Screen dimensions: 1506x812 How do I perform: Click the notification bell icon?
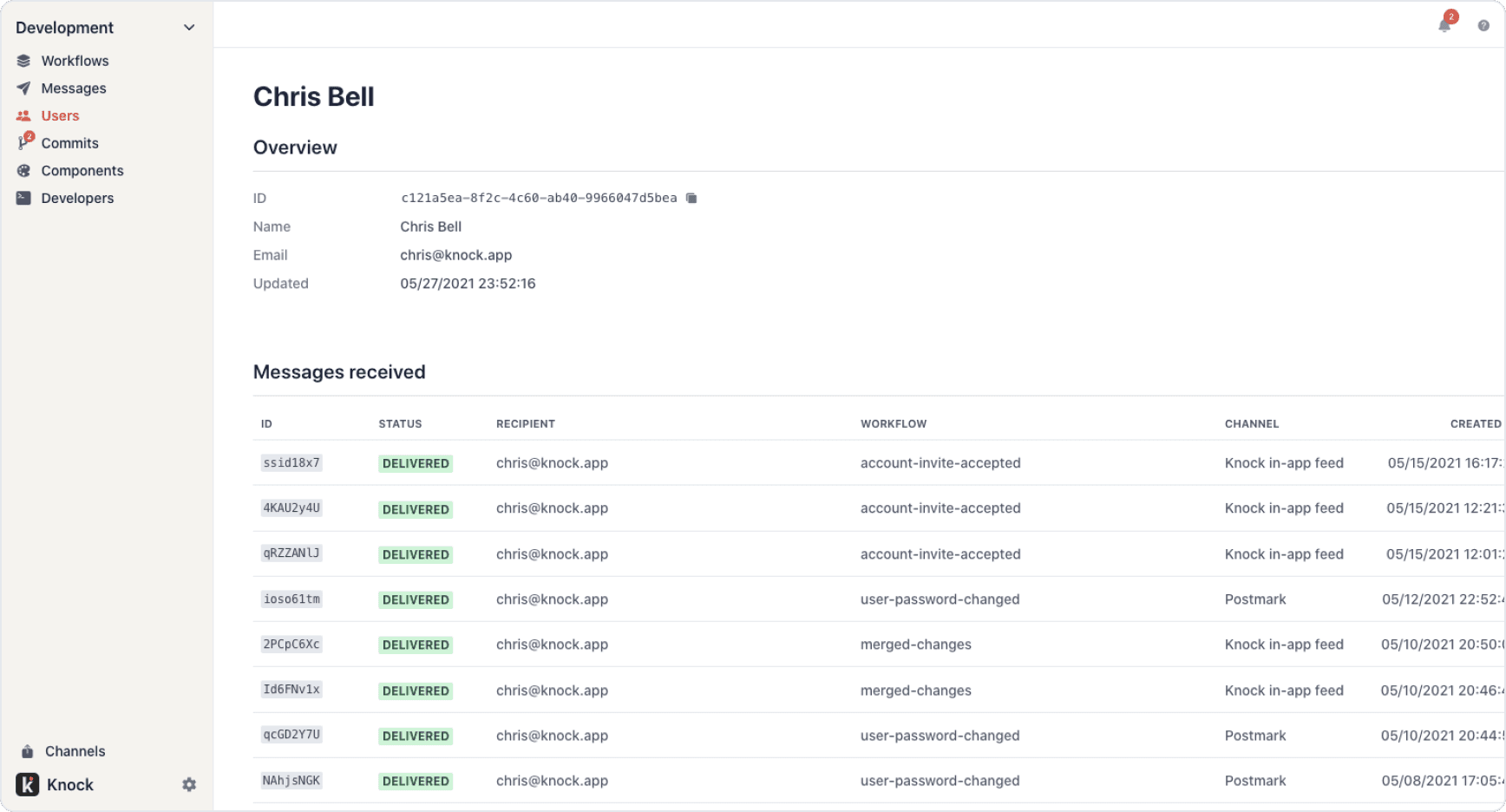click(1444, 25)
